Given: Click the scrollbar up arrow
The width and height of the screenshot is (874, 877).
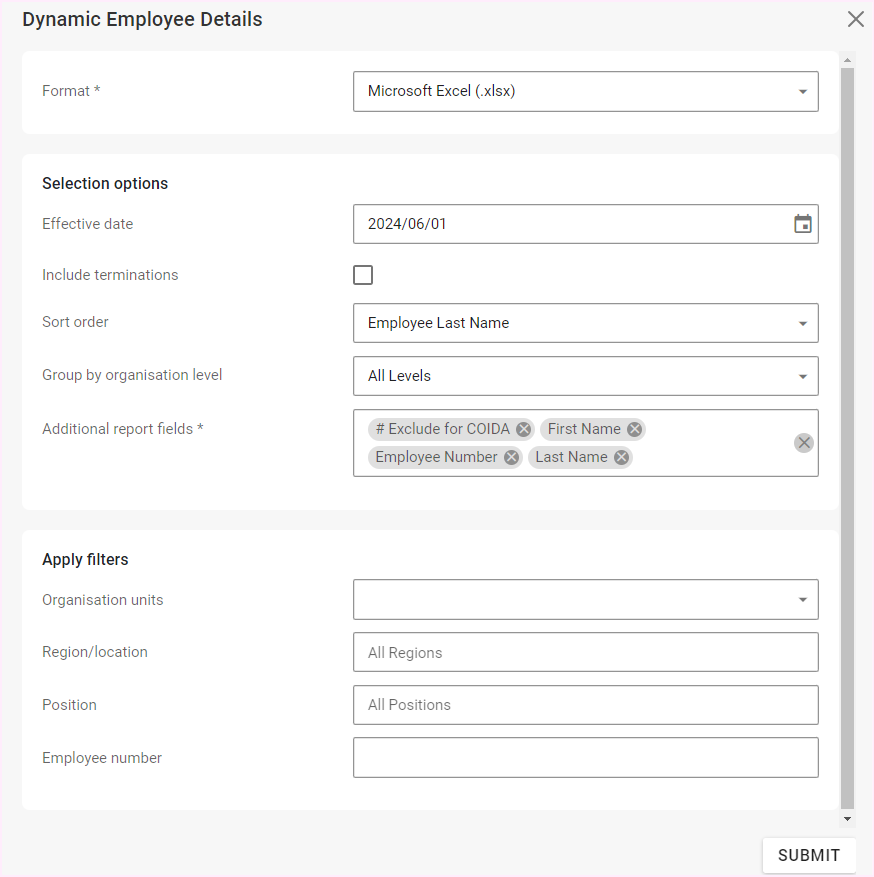Looking at the screenshot, I should point(847,58).
